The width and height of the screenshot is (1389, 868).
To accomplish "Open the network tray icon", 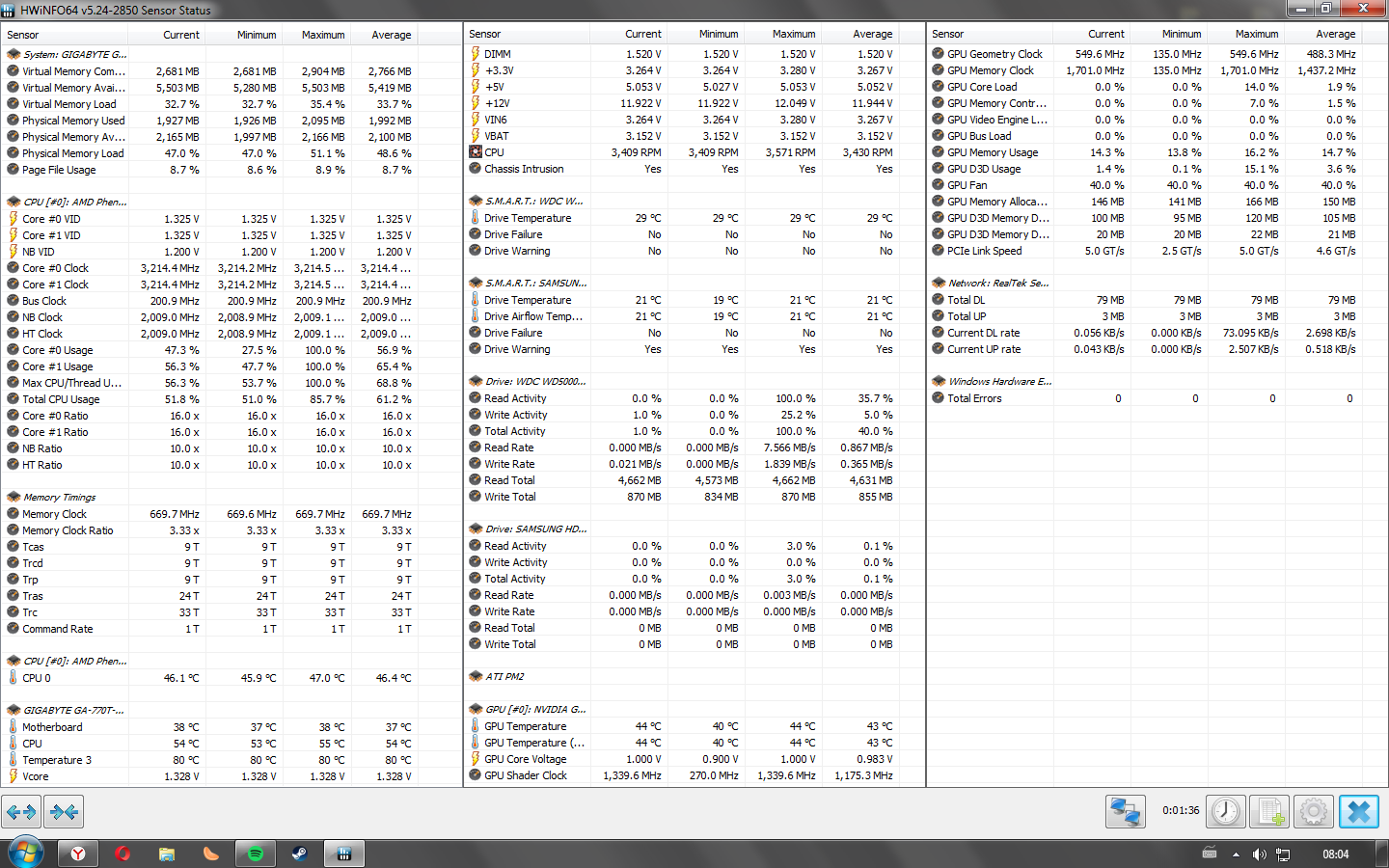I will coord(1283,854).
